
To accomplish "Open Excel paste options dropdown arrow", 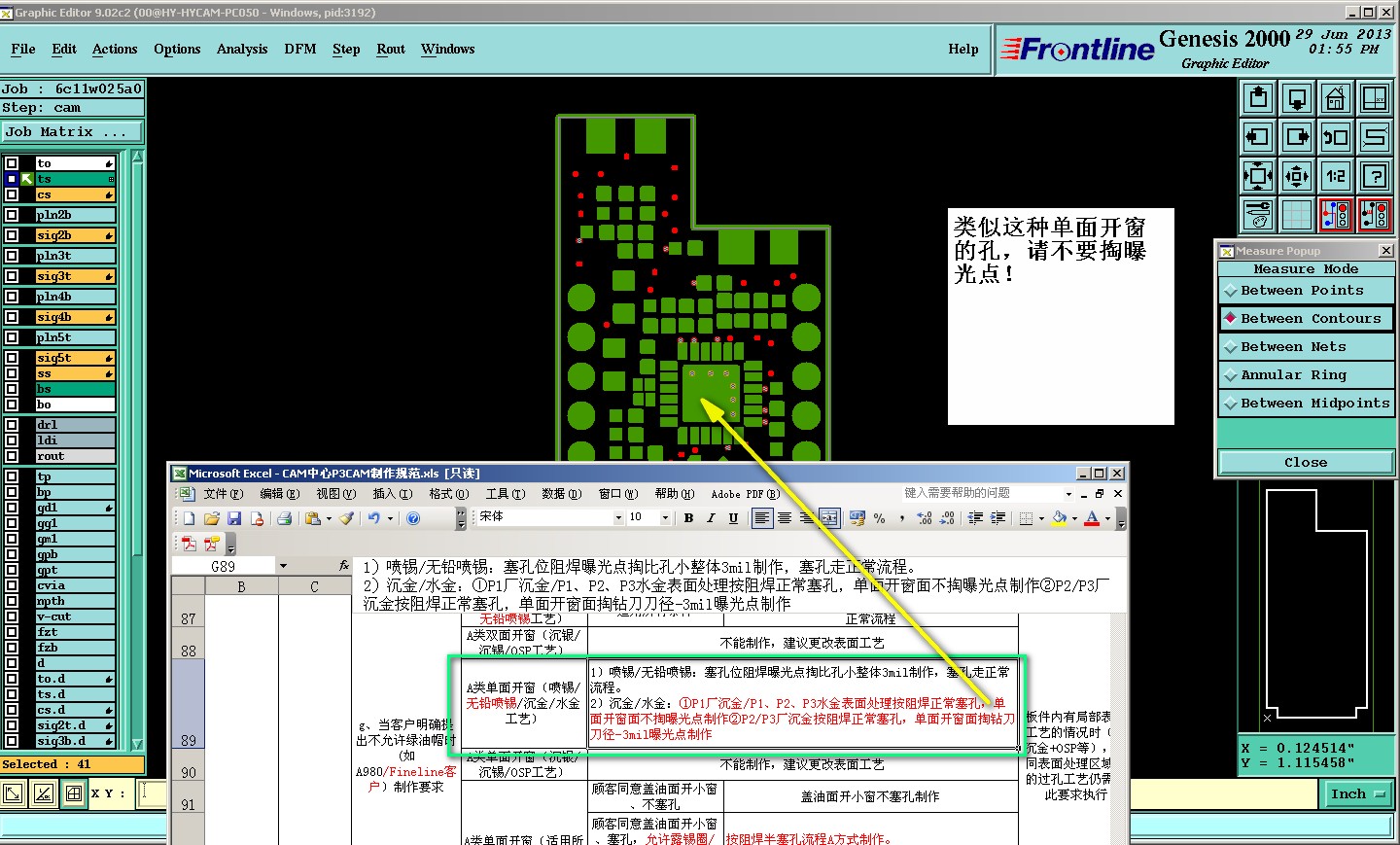I will click(329, 518).
